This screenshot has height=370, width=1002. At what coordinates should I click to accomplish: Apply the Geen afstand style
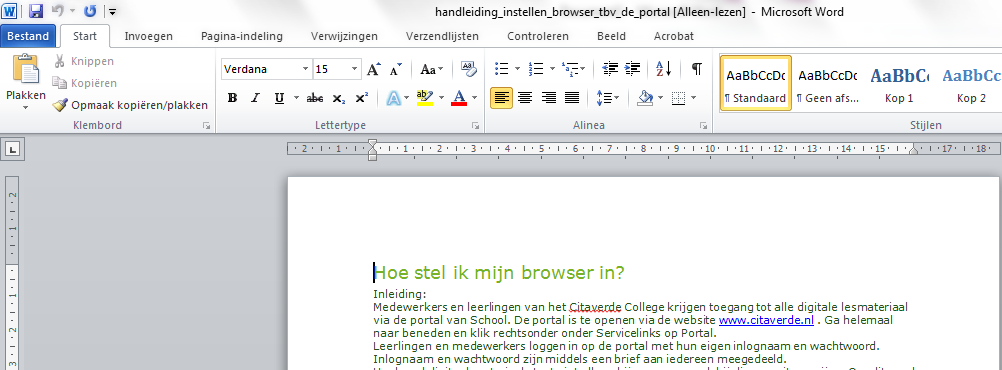[828, 83]
